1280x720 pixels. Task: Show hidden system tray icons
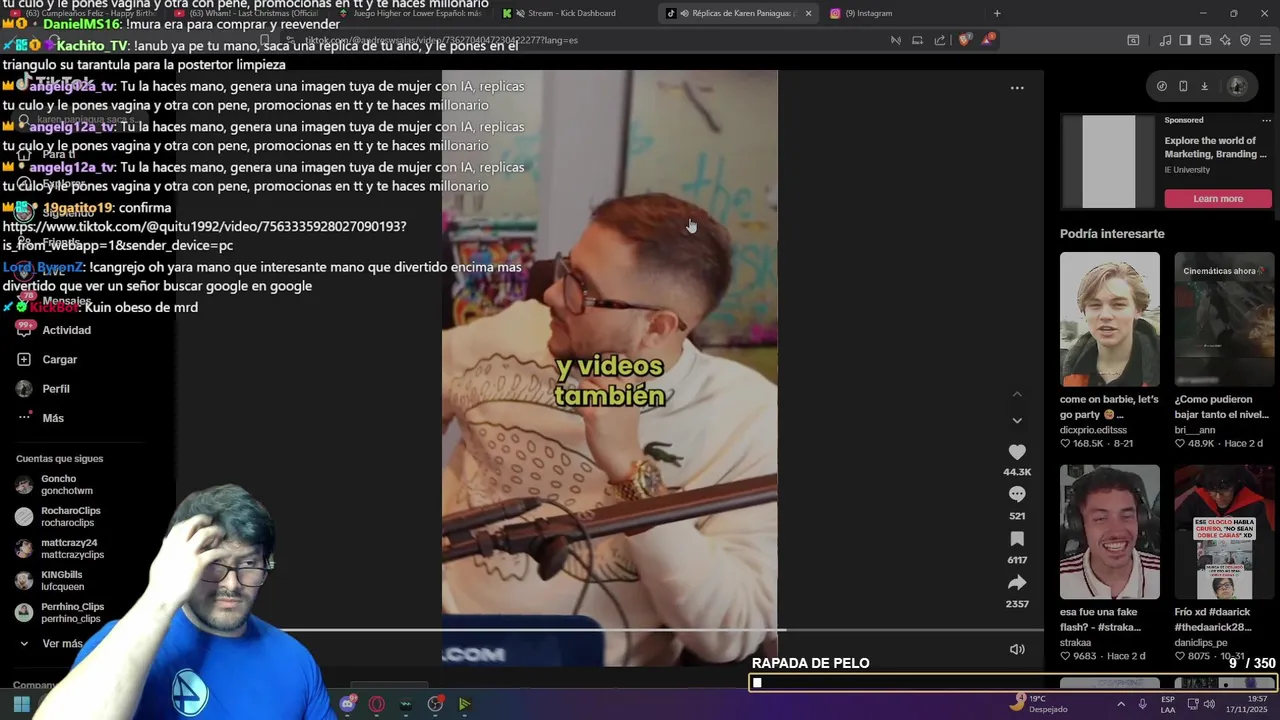coord(1120,704)
